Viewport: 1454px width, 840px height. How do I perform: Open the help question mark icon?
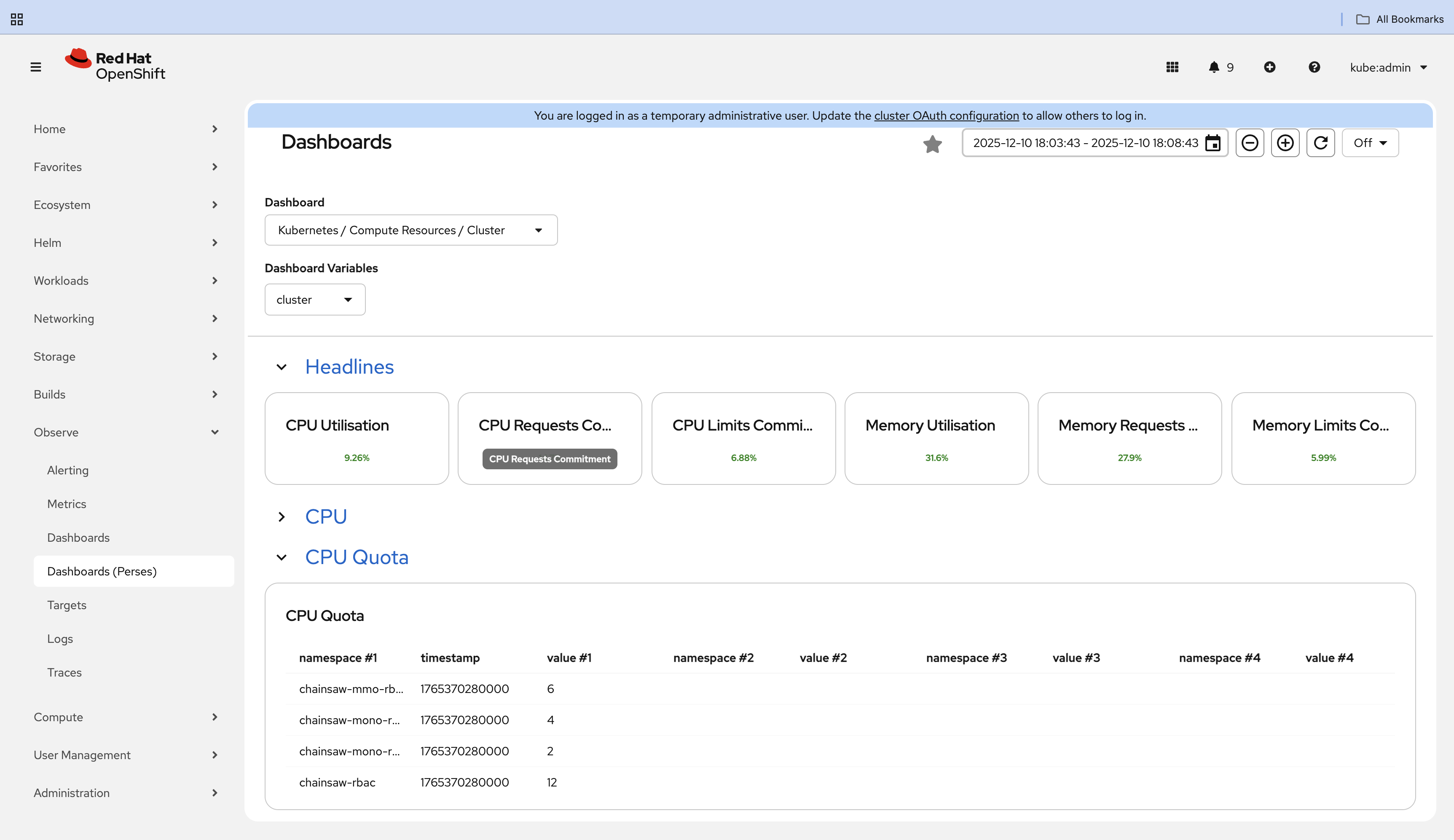click(1314, 67)
